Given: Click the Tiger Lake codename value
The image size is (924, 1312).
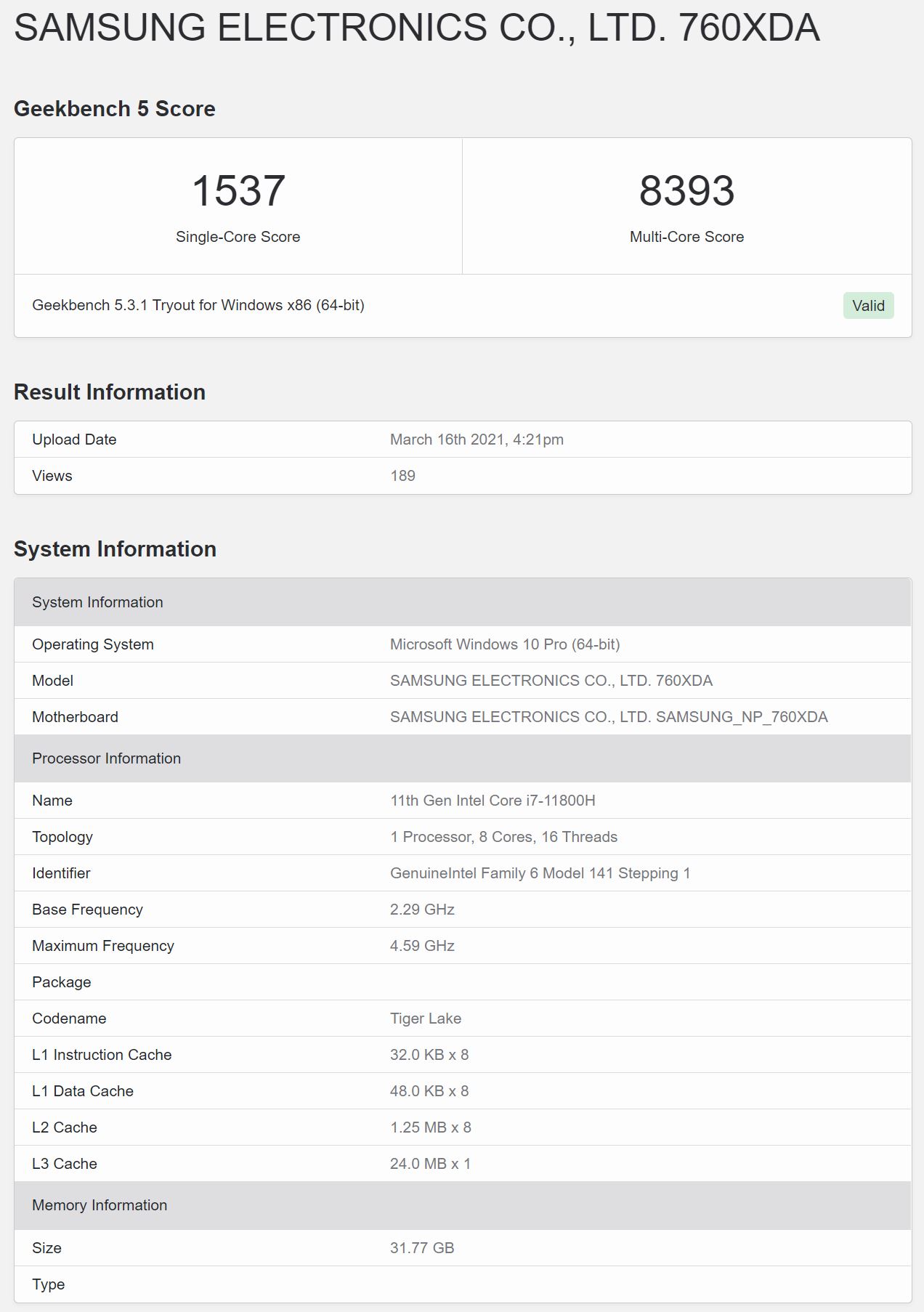Looking at the screenshot, I should click(426, 1019).
